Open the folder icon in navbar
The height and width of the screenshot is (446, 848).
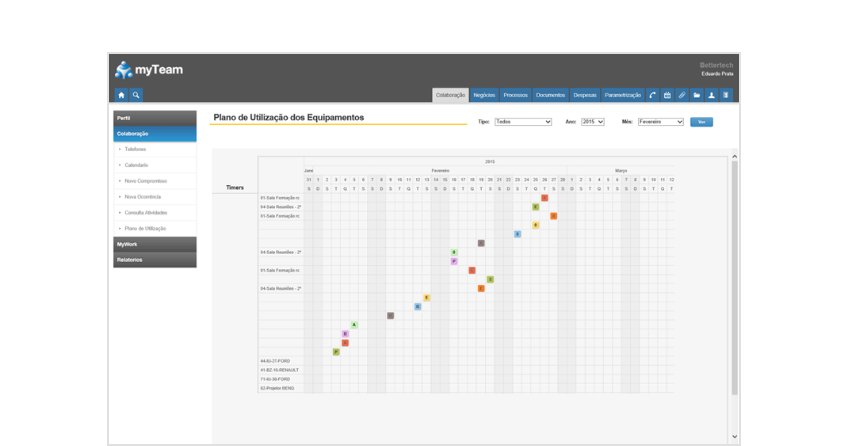pyautogui.click(x=697, y=95)
